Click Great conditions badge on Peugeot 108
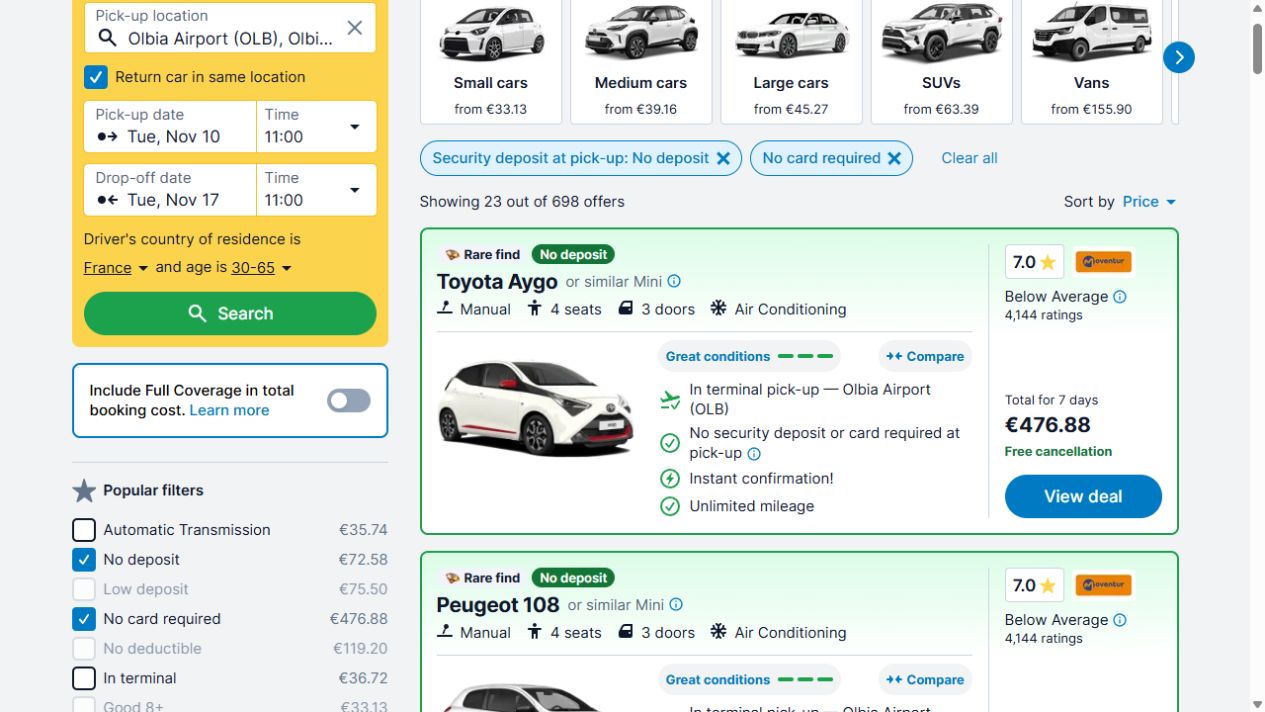1265x712 pixels. (x=749, y=679)
